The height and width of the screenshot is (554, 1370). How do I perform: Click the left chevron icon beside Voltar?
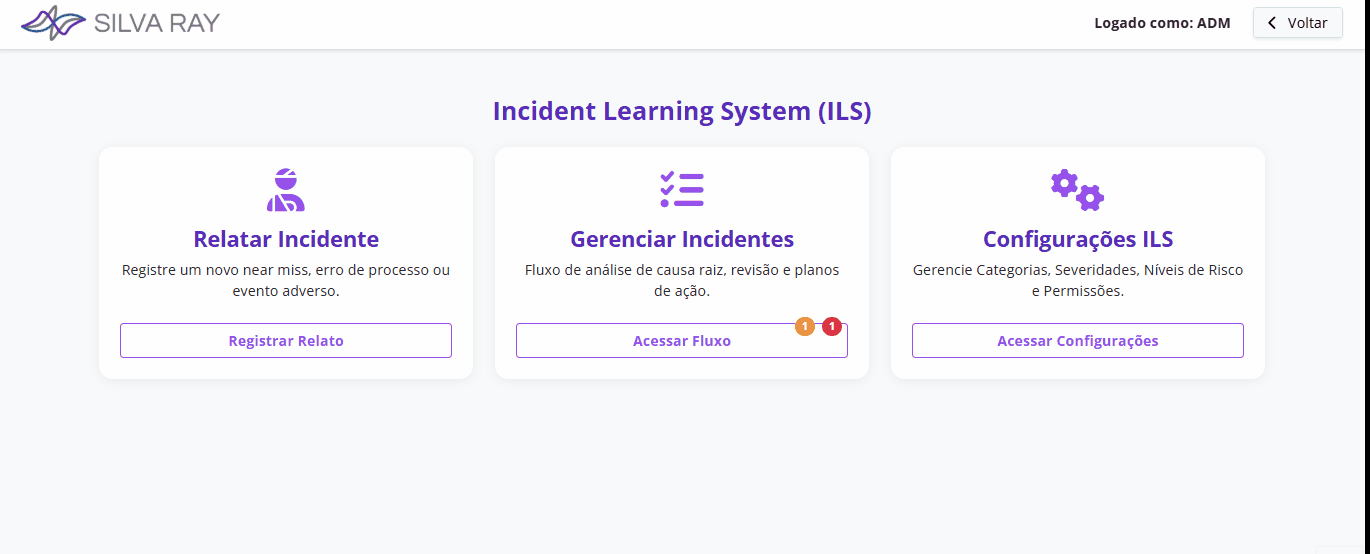(1272, 23)
